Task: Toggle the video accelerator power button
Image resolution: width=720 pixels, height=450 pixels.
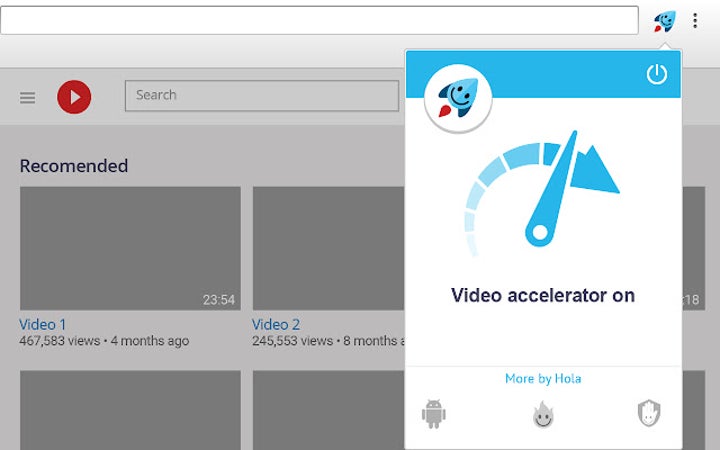Action: pyautogui.click(x=656, y=75)
